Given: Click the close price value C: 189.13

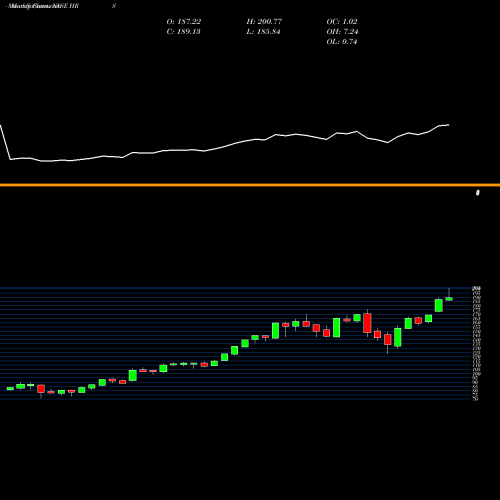Looking at the screenshot, I should point(183,31).
